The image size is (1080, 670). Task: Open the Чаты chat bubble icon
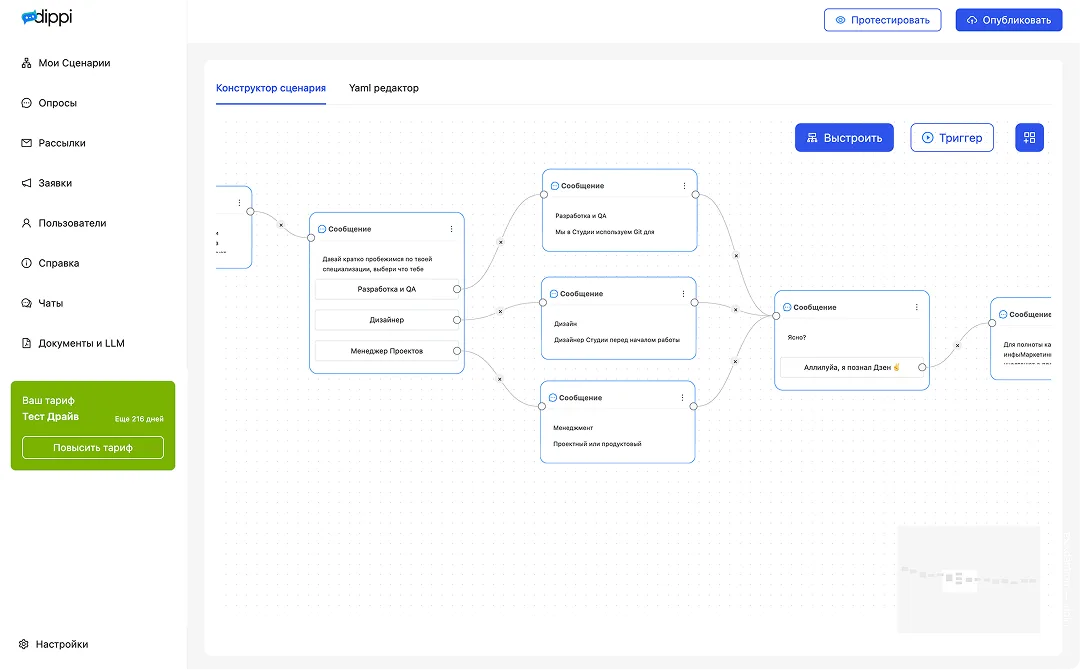point(24,303)
